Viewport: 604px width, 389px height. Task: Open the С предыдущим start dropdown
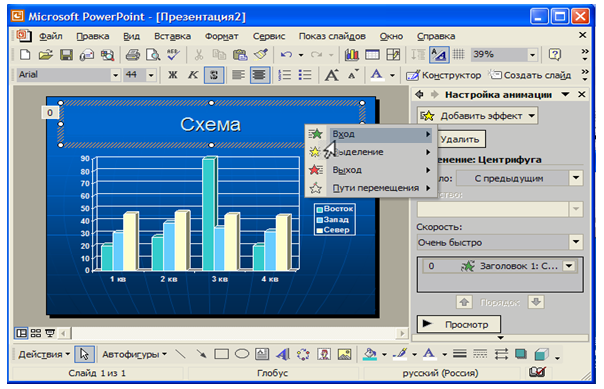pos(576,178)
